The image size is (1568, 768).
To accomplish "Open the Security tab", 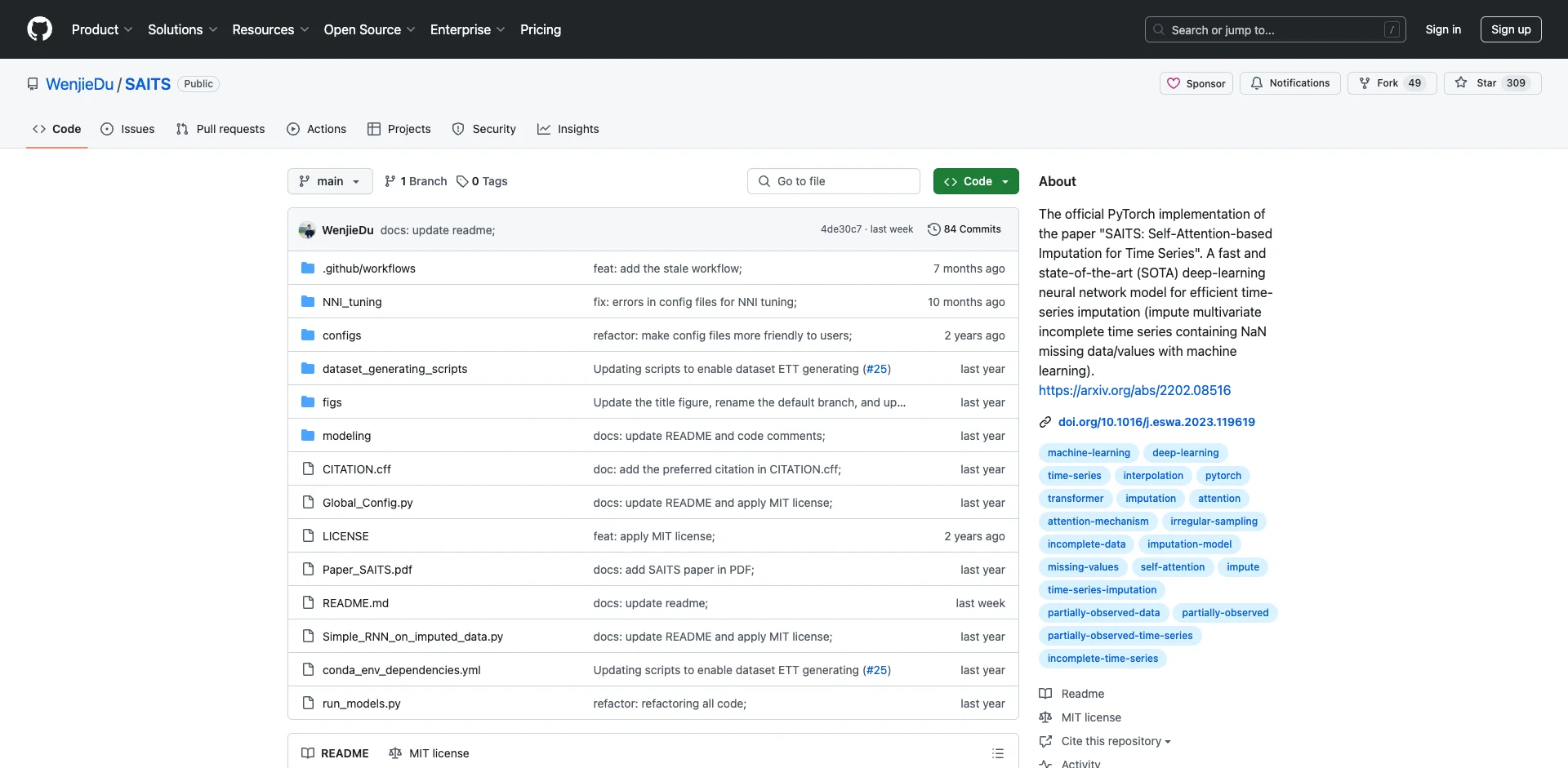I will [484, 129].
